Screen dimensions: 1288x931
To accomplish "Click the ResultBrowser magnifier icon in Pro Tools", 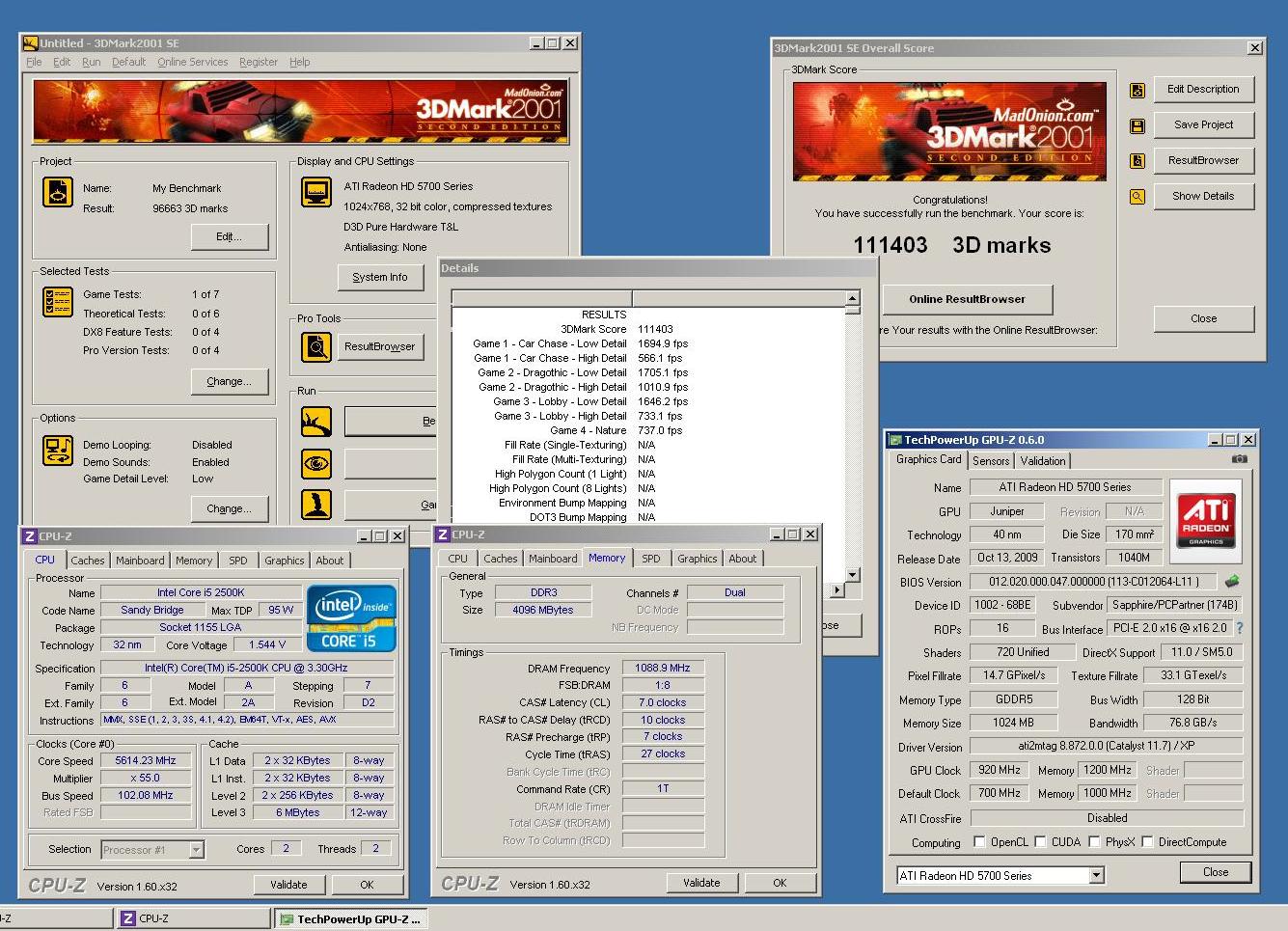I will 316,346.
